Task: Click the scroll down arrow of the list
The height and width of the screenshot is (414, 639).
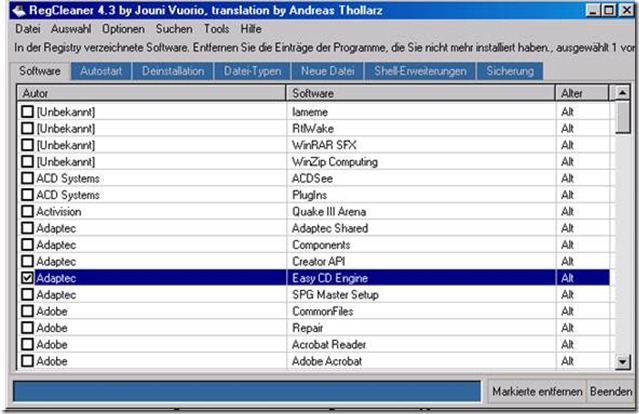Action: pyautogui.click(x=622, y=362)
